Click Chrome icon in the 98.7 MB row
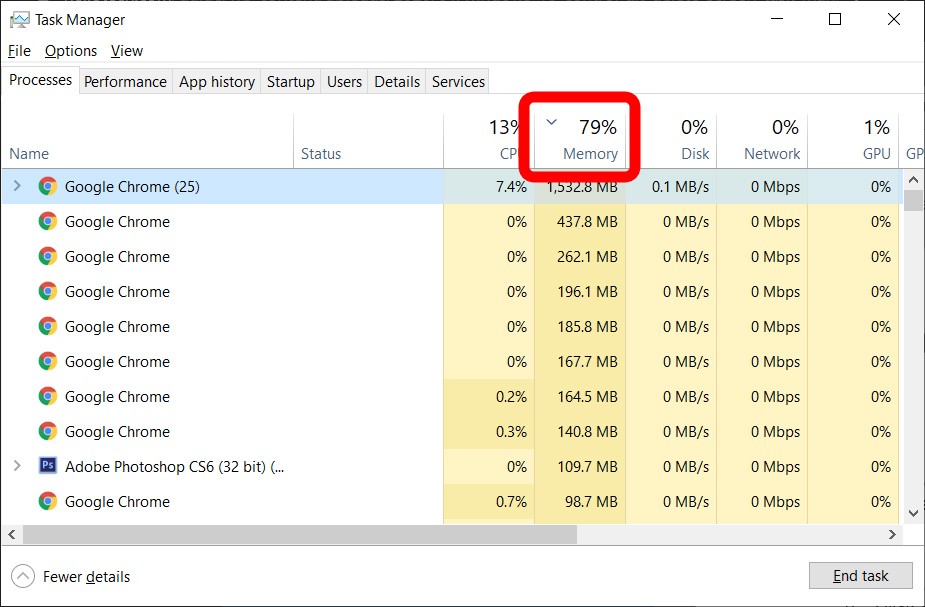 (47, 501)
